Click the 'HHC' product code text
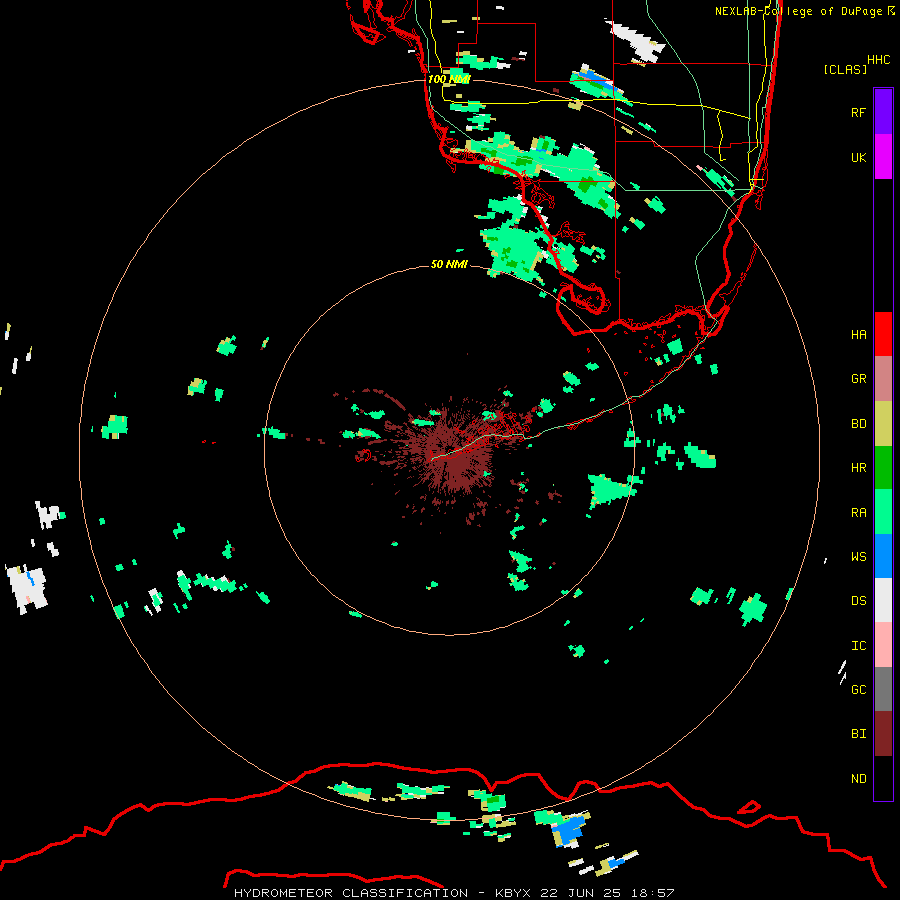 [878, 60]
